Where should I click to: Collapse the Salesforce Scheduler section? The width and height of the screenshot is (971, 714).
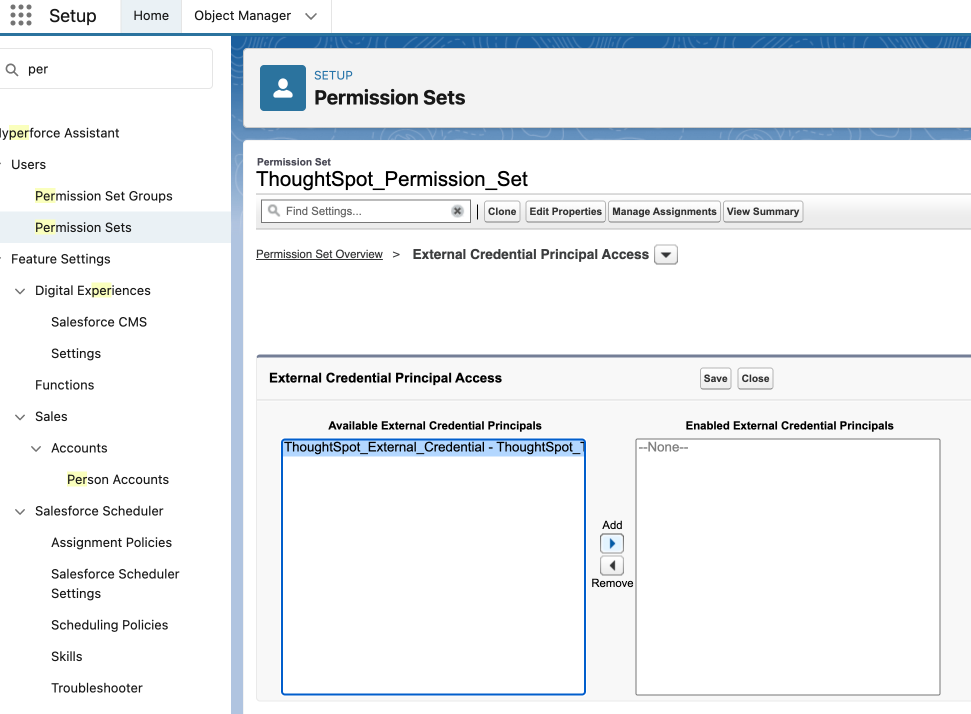click(x=20, y=511)
